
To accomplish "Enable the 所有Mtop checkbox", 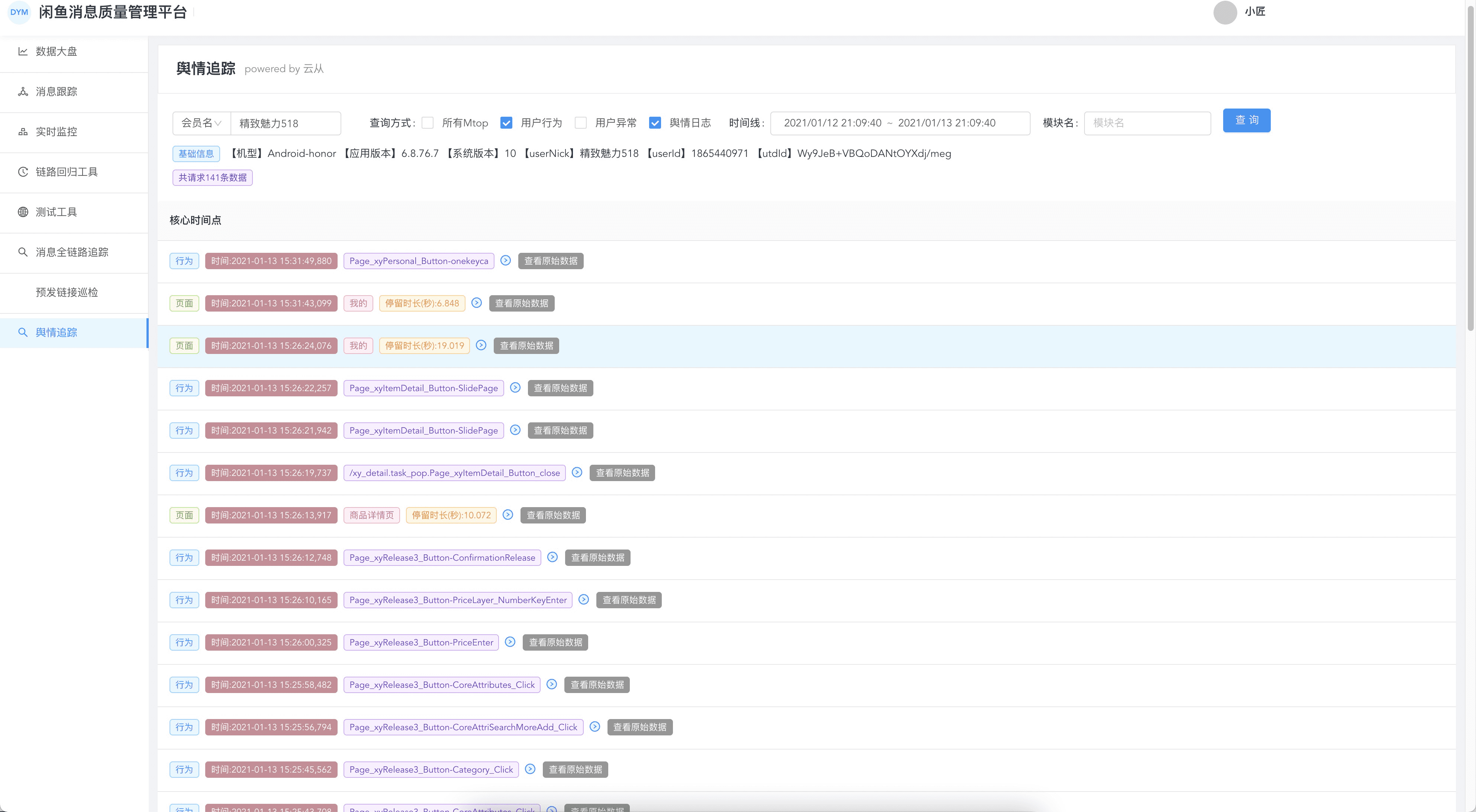I will pyautogui.click(x=428, y=123).
